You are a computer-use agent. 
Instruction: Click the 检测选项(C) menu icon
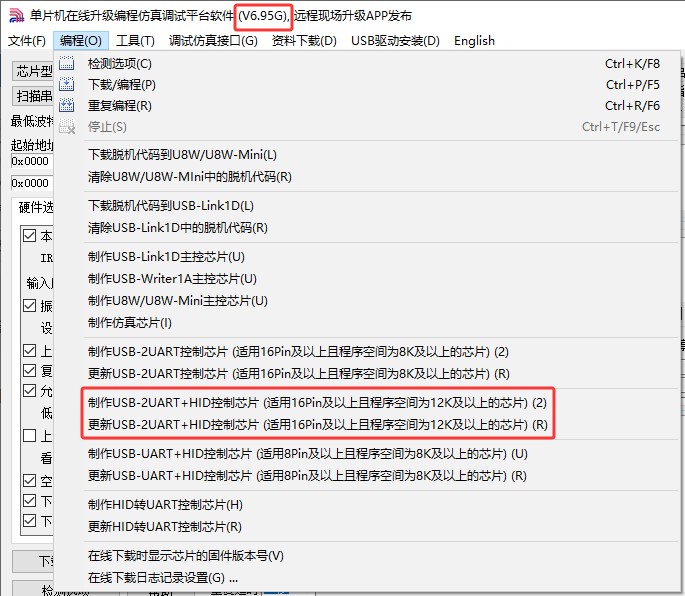[66, 63]
